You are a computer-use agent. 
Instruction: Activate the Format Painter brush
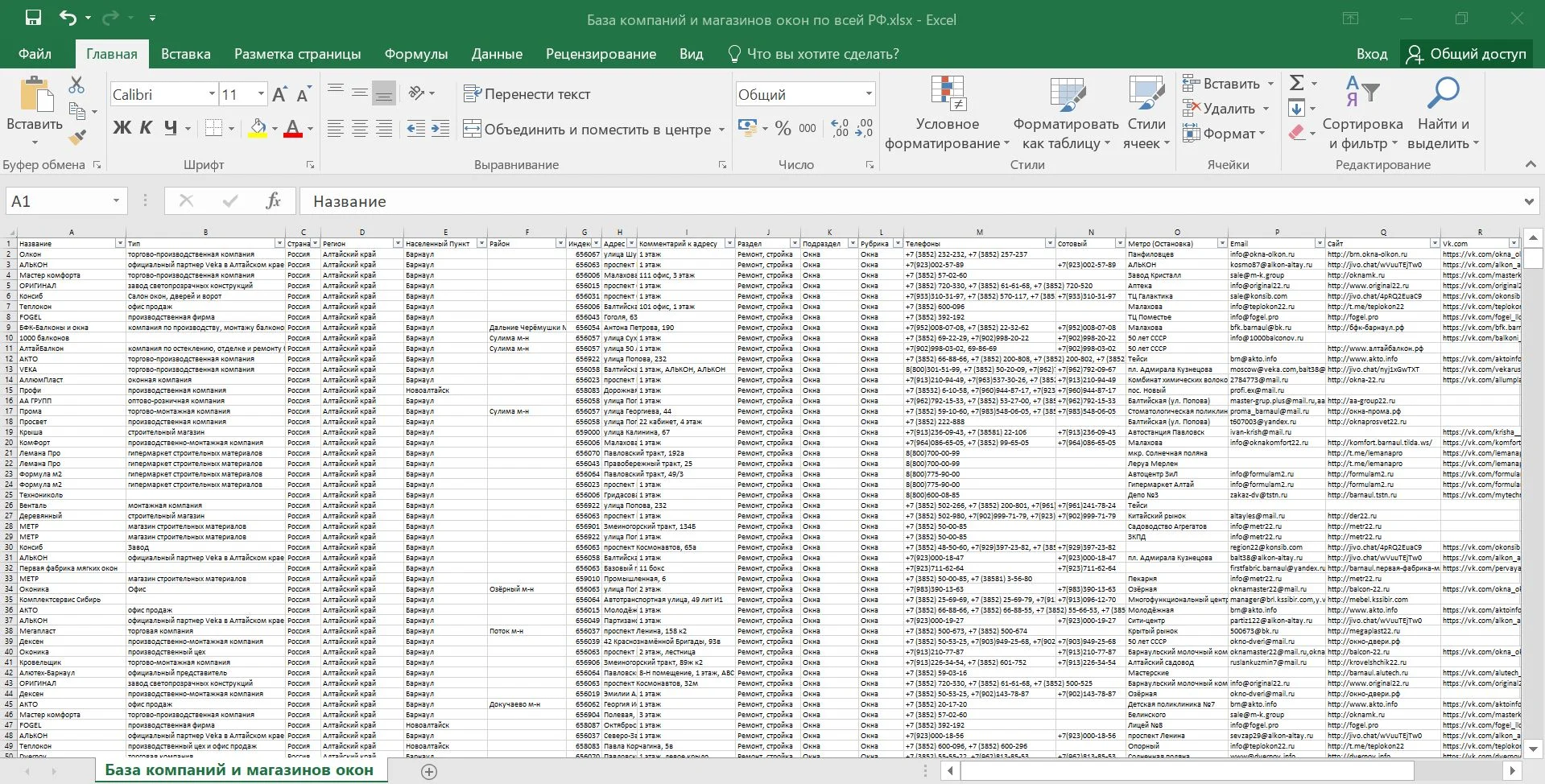(x=77, y=138)
